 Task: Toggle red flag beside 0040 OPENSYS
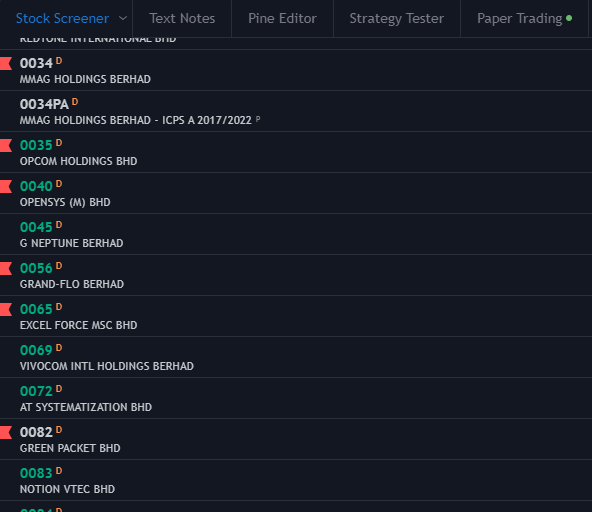click(x=6, y=187)
